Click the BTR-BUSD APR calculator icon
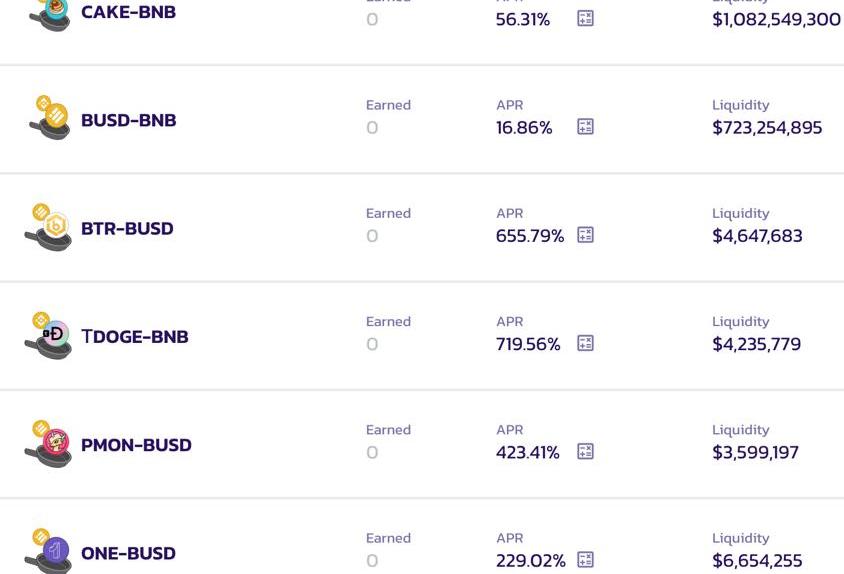 point(585,235)
